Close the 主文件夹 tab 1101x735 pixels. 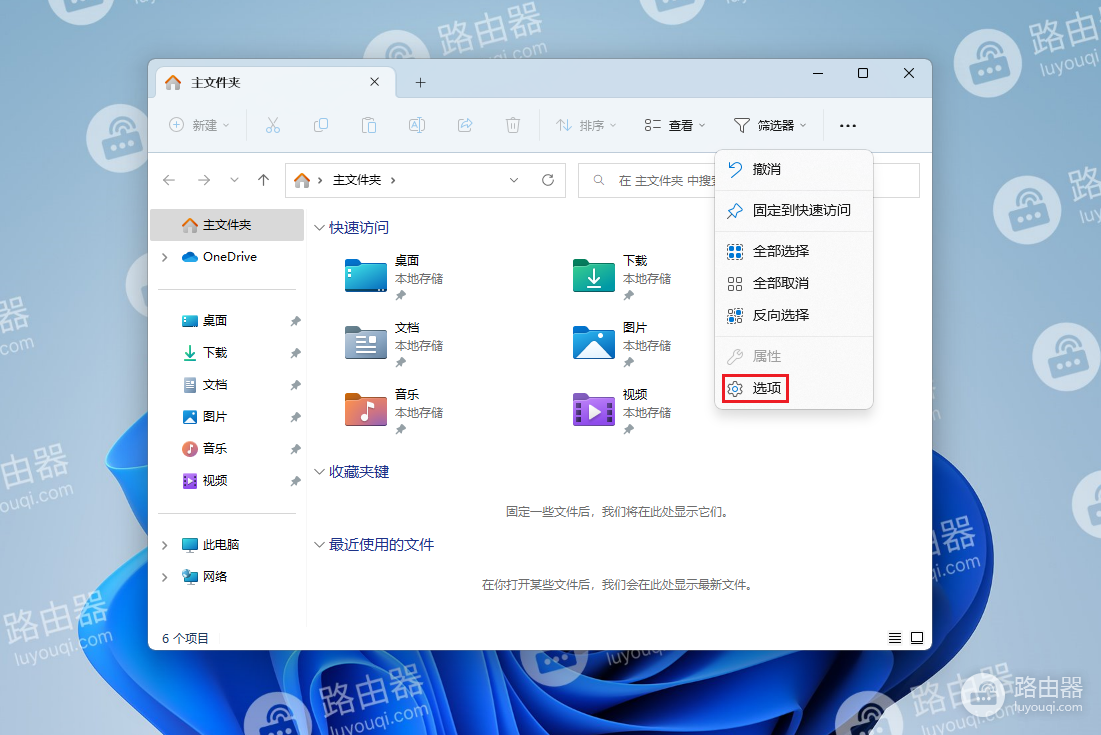tap(374, 82)
